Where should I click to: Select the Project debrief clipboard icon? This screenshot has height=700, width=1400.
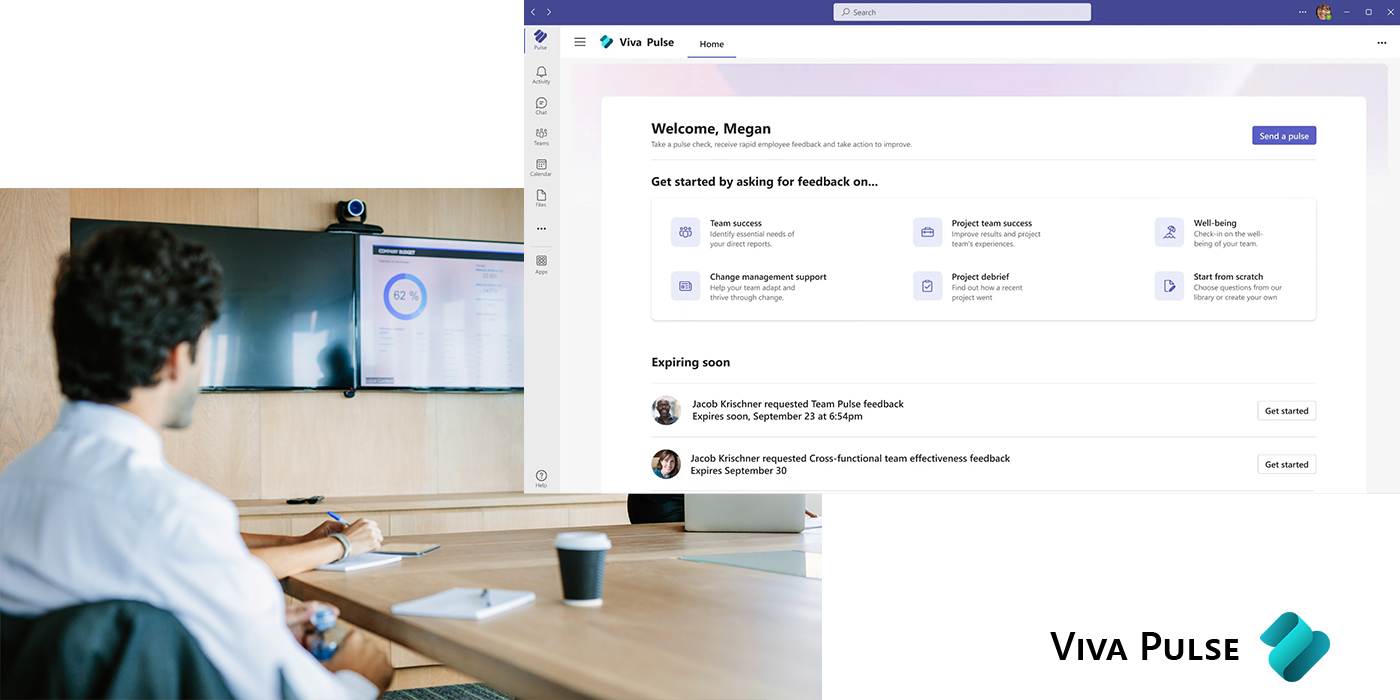click(927, 286)
